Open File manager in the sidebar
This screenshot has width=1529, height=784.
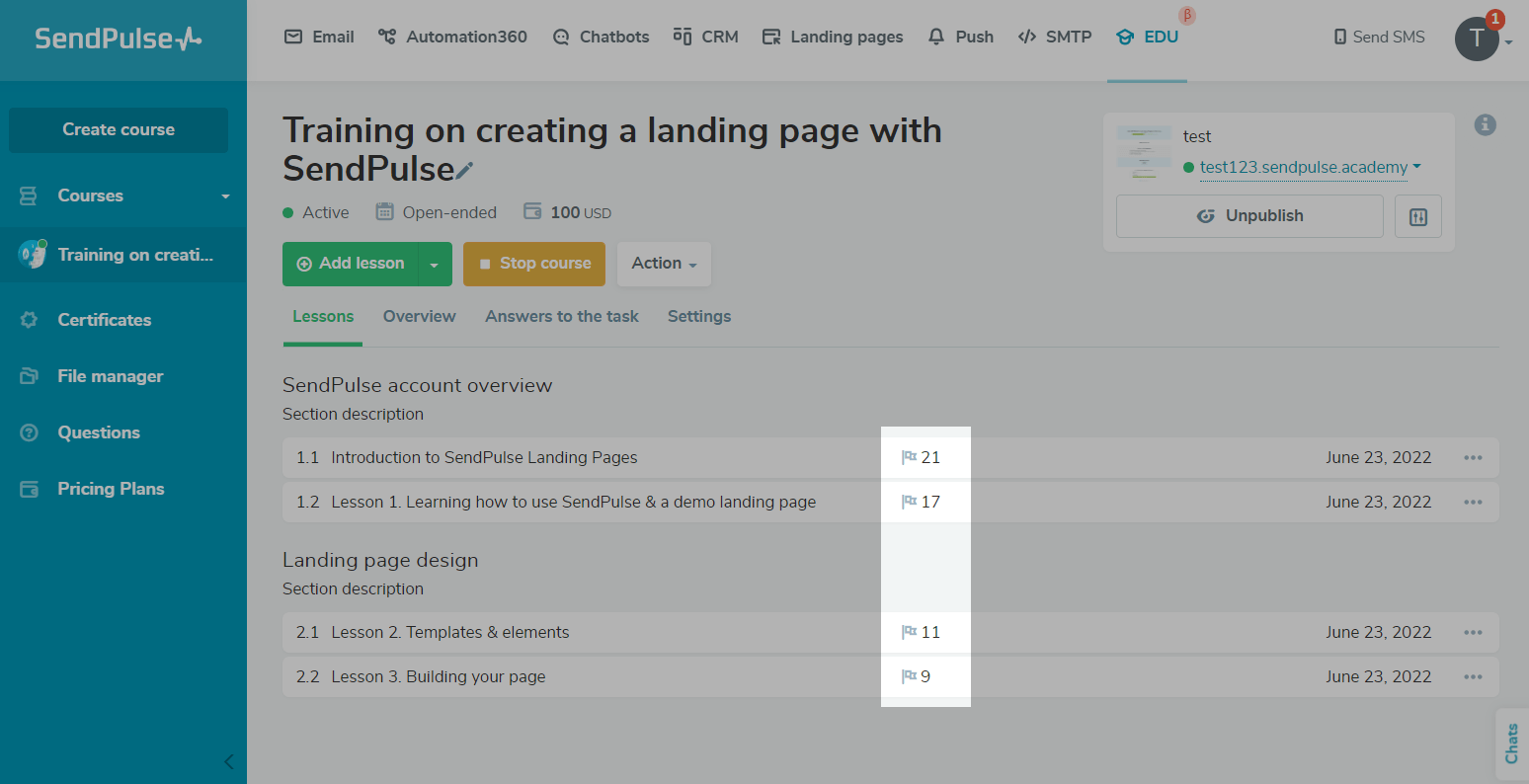[110, 376]
